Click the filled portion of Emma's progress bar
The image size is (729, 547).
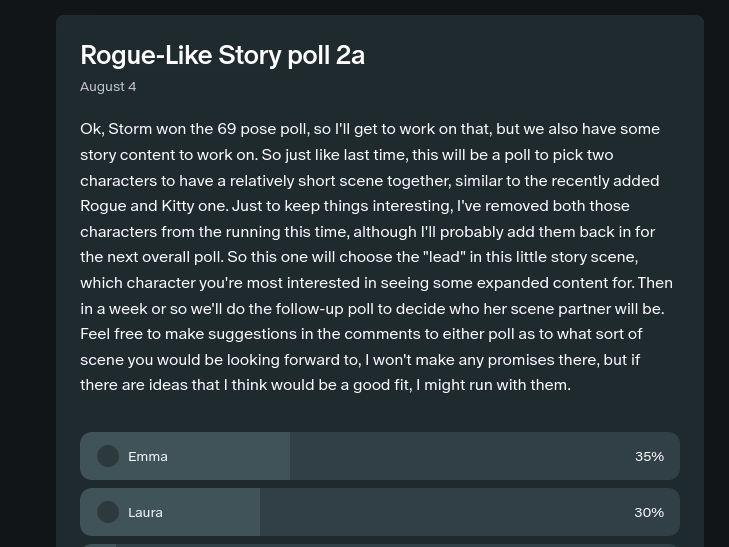[x=230, y=456]
